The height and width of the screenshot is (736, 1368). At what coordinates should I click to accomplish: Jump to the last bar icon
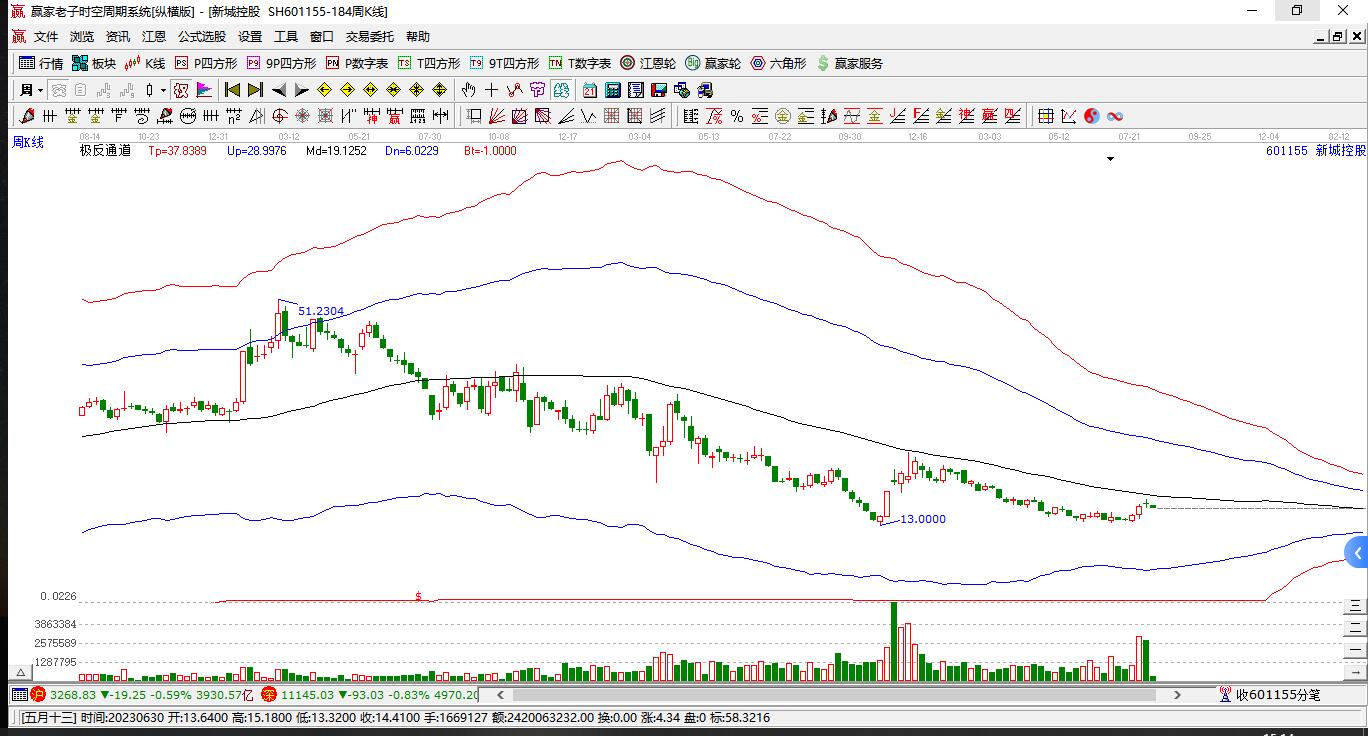pyautogui.click(x=255, y=90)
